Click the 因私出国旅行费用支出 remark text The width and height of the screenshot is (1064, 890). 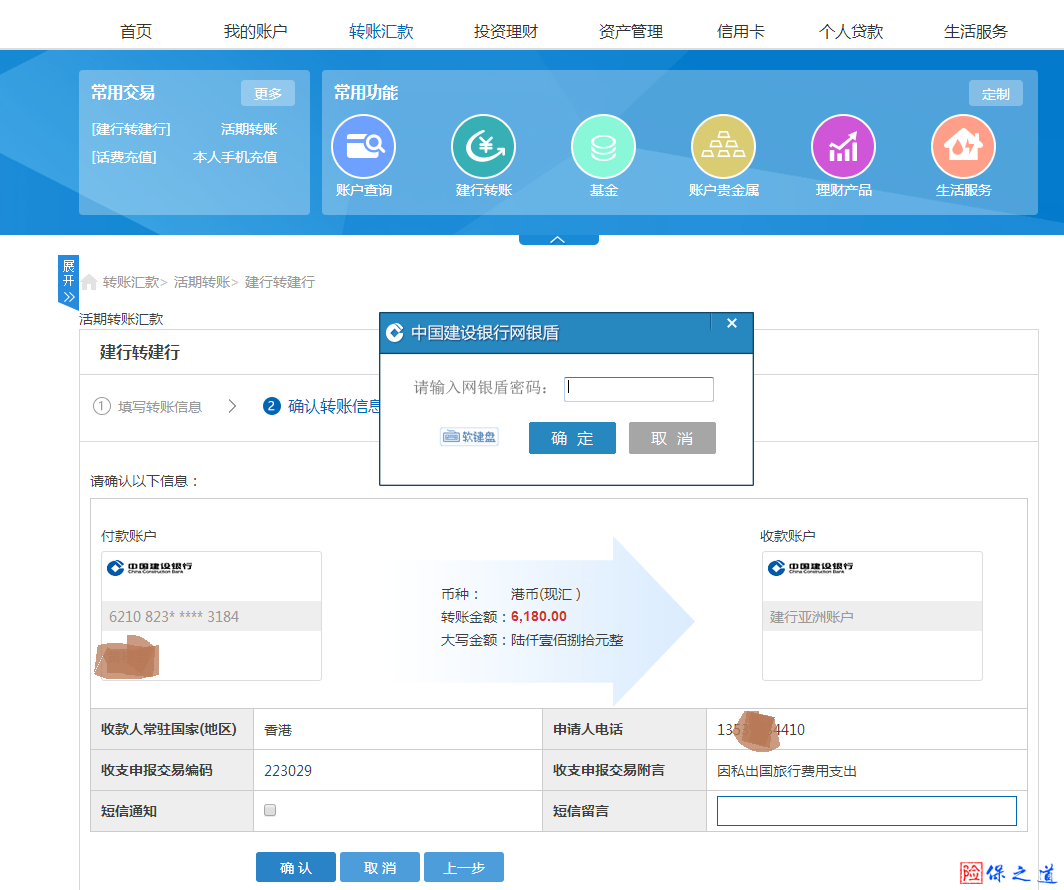point(787,771)
